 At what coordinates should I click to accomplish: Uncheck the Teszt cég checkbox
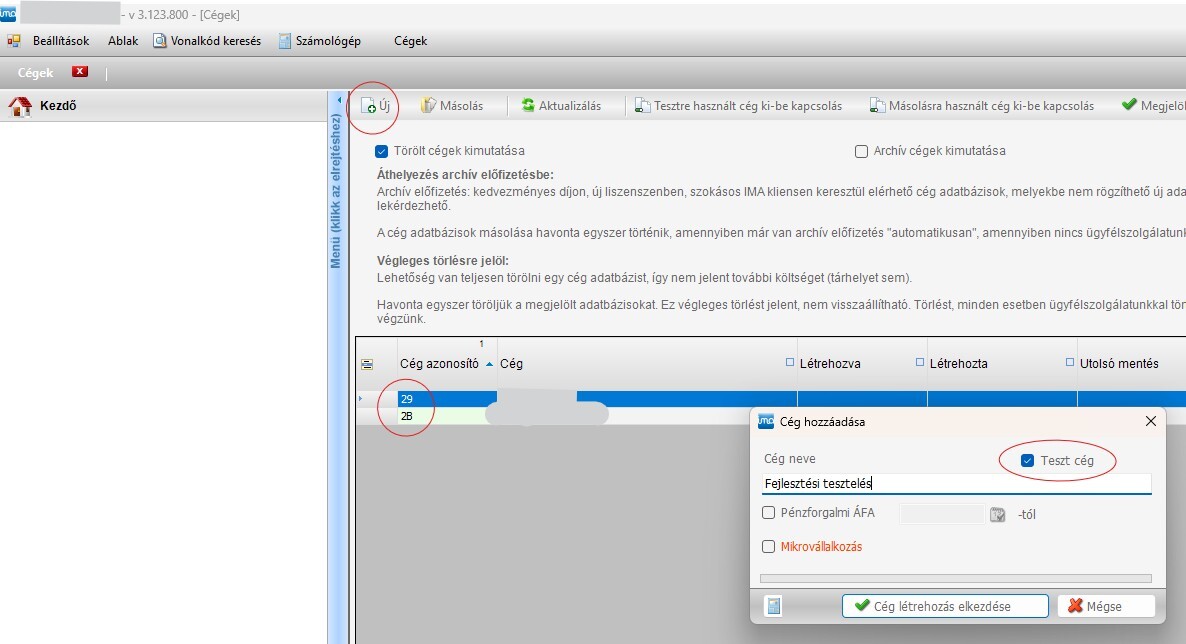click(1027, 461)
